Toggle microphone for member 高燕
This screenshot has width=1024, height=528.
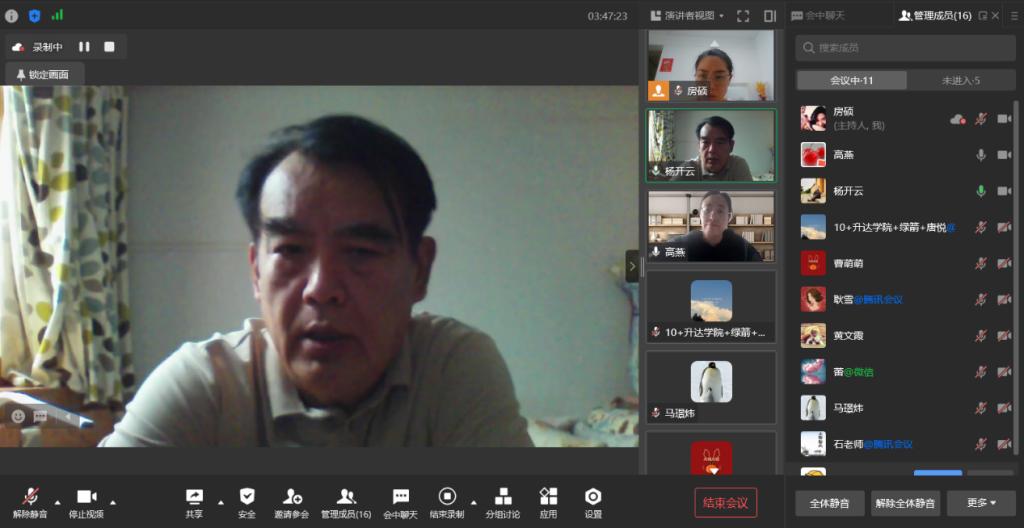click(x=981, y=155)
